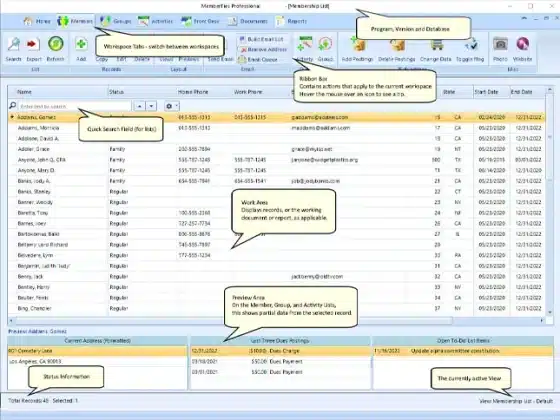
Task: Click the Photo camera icon
Action: click(x=500, y=44)
